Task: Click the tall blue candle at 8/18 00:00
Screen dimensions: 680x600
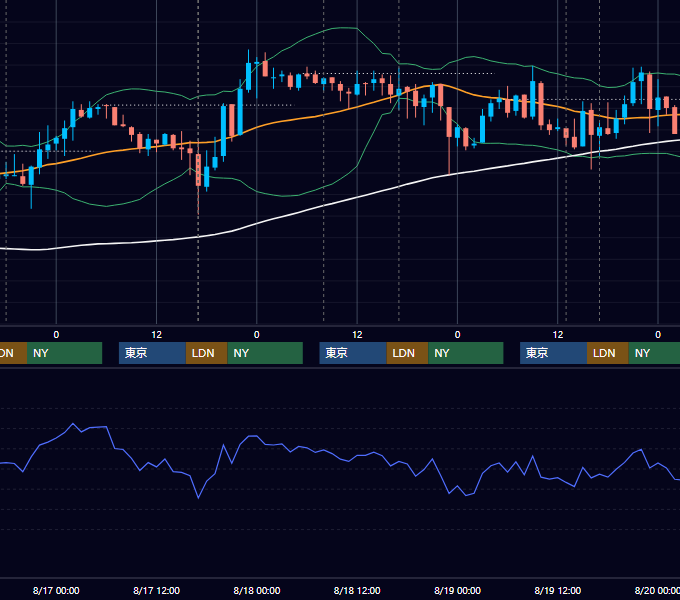Action: click(248, 76)
